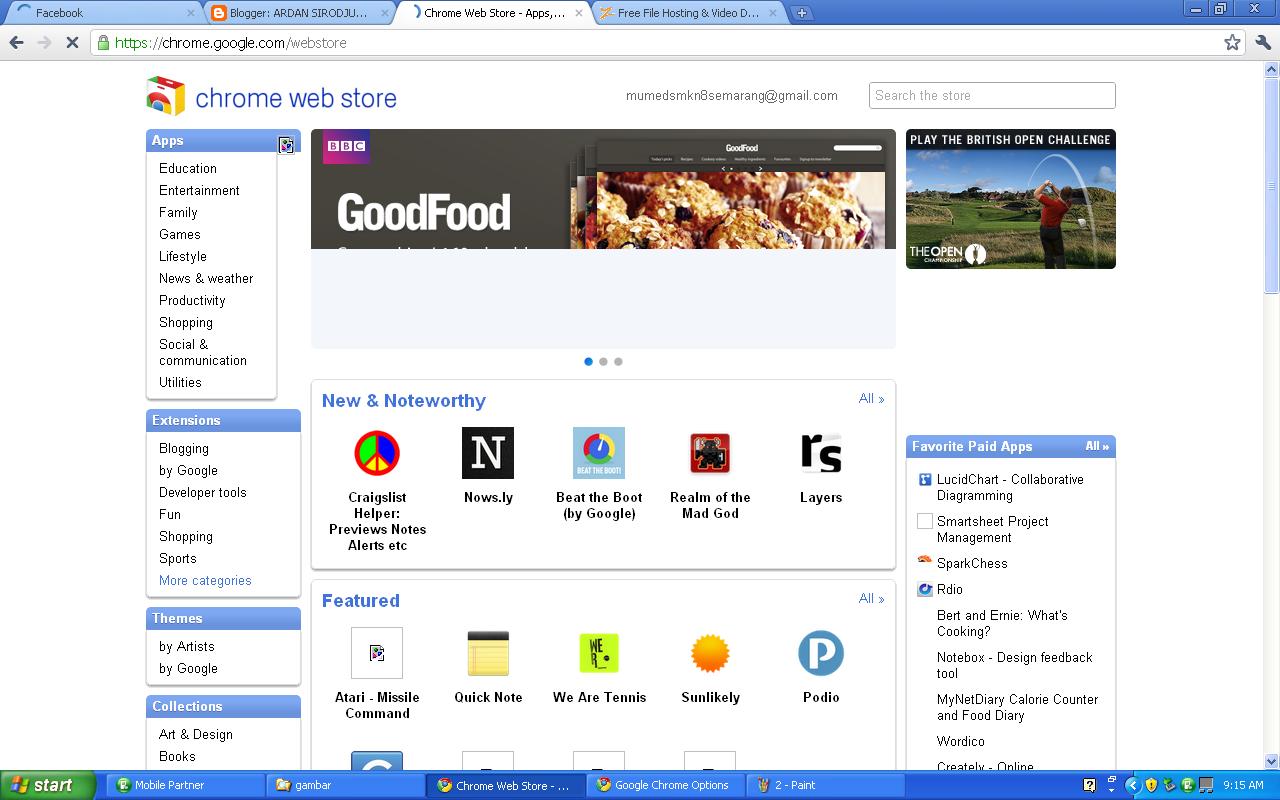Viewport: 1280px width, 800px height.
Task: Open the Layers extension icon
Action: click(821, 453)
